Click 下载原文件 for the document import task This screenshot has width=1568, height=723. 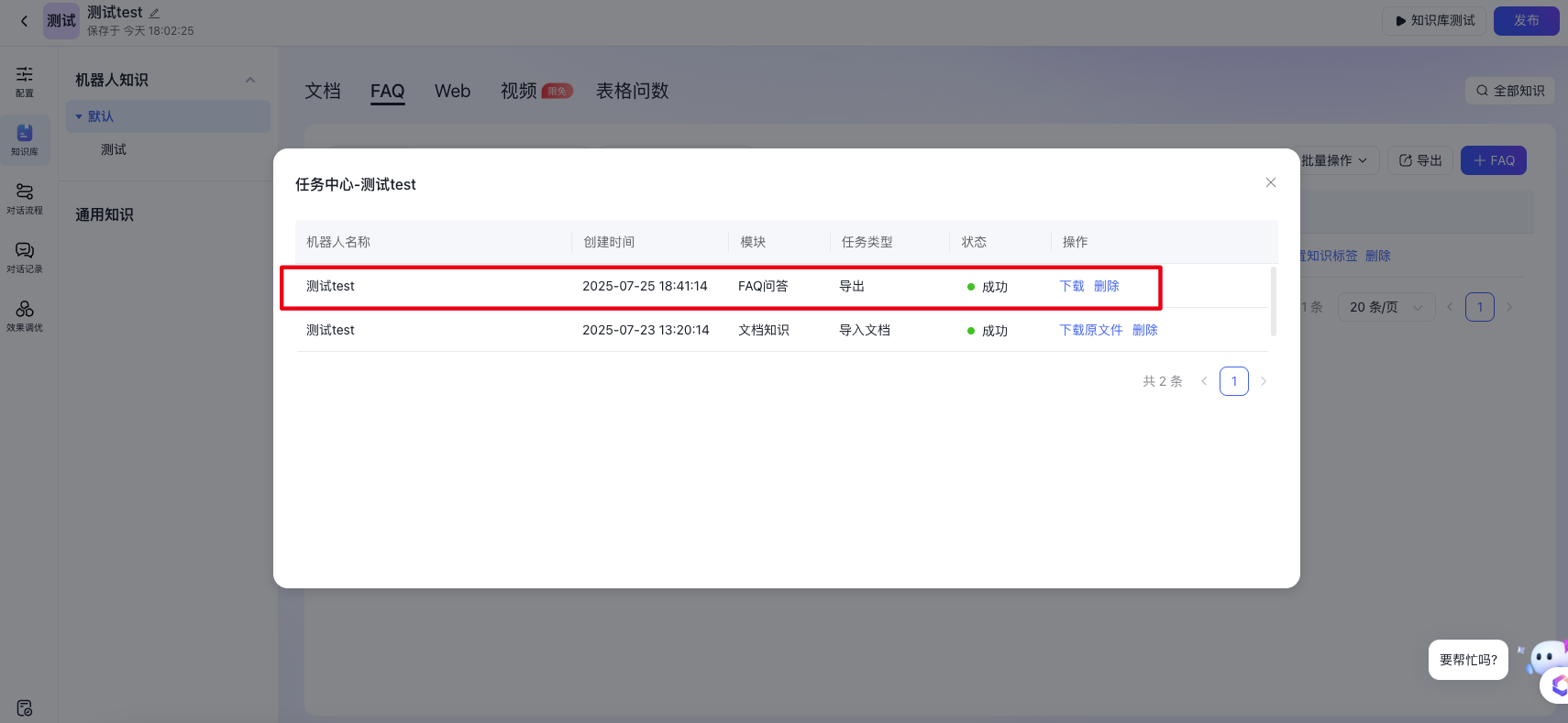coord(1090,330)
